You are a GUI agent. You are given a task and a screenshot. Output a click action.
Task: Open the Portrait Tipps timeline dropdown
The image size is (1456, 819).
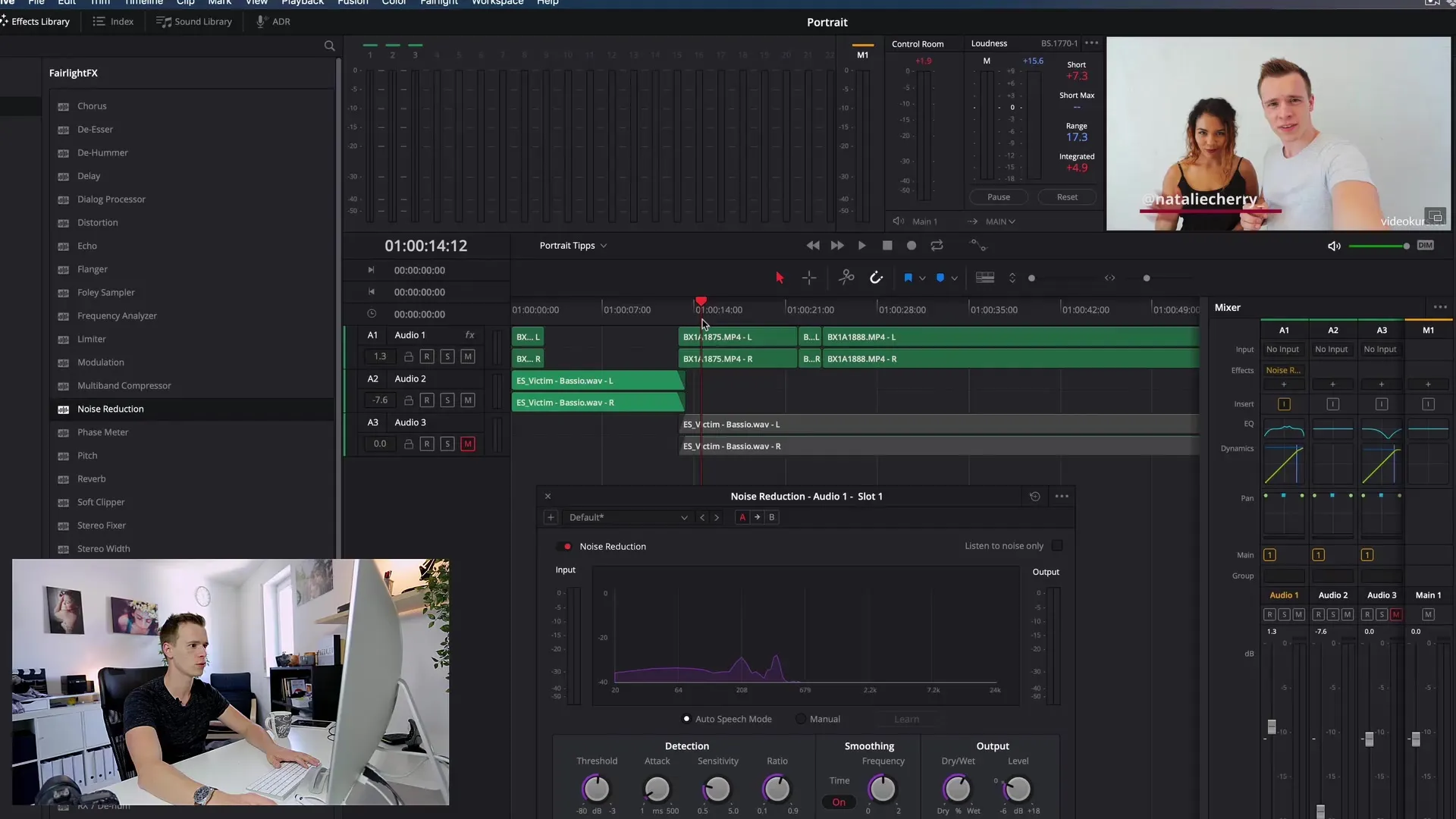pyautogui.click(x=573, y=246)
